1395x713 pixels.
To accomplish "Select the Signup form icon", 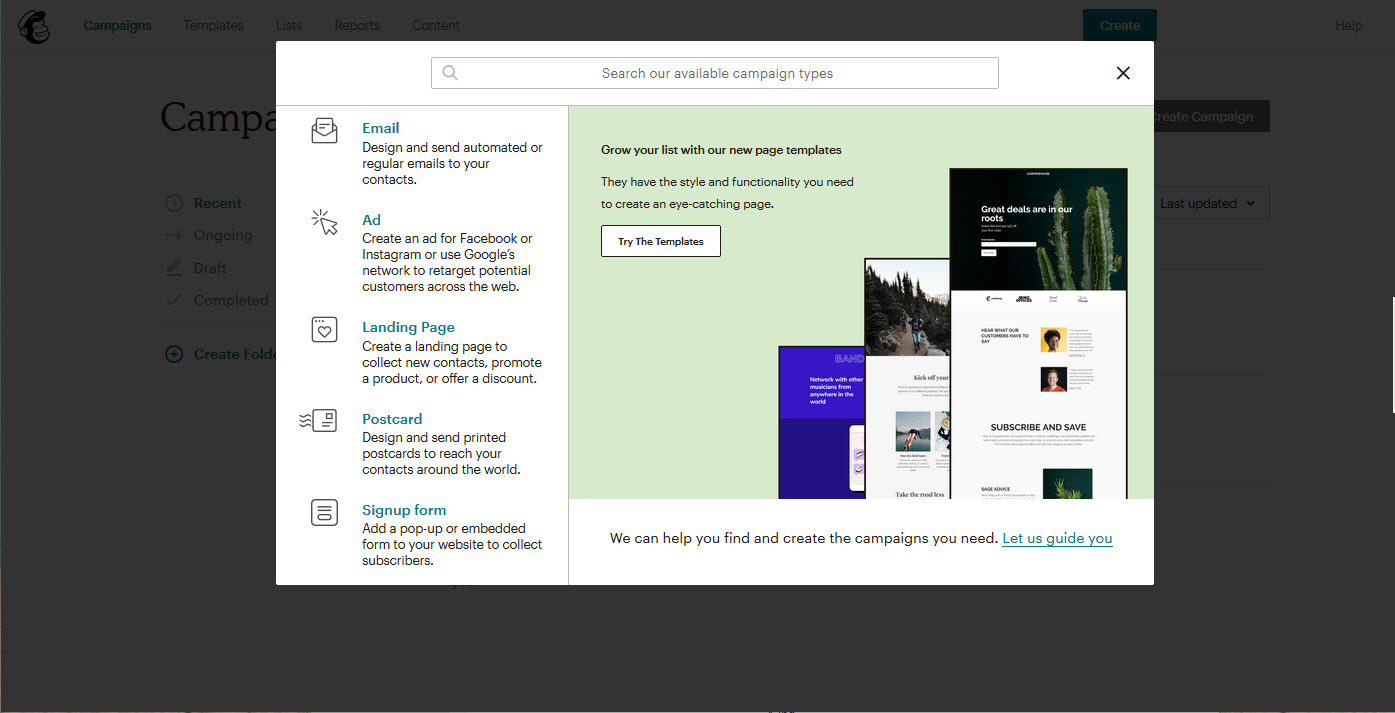I will click(x=324, y=512).
